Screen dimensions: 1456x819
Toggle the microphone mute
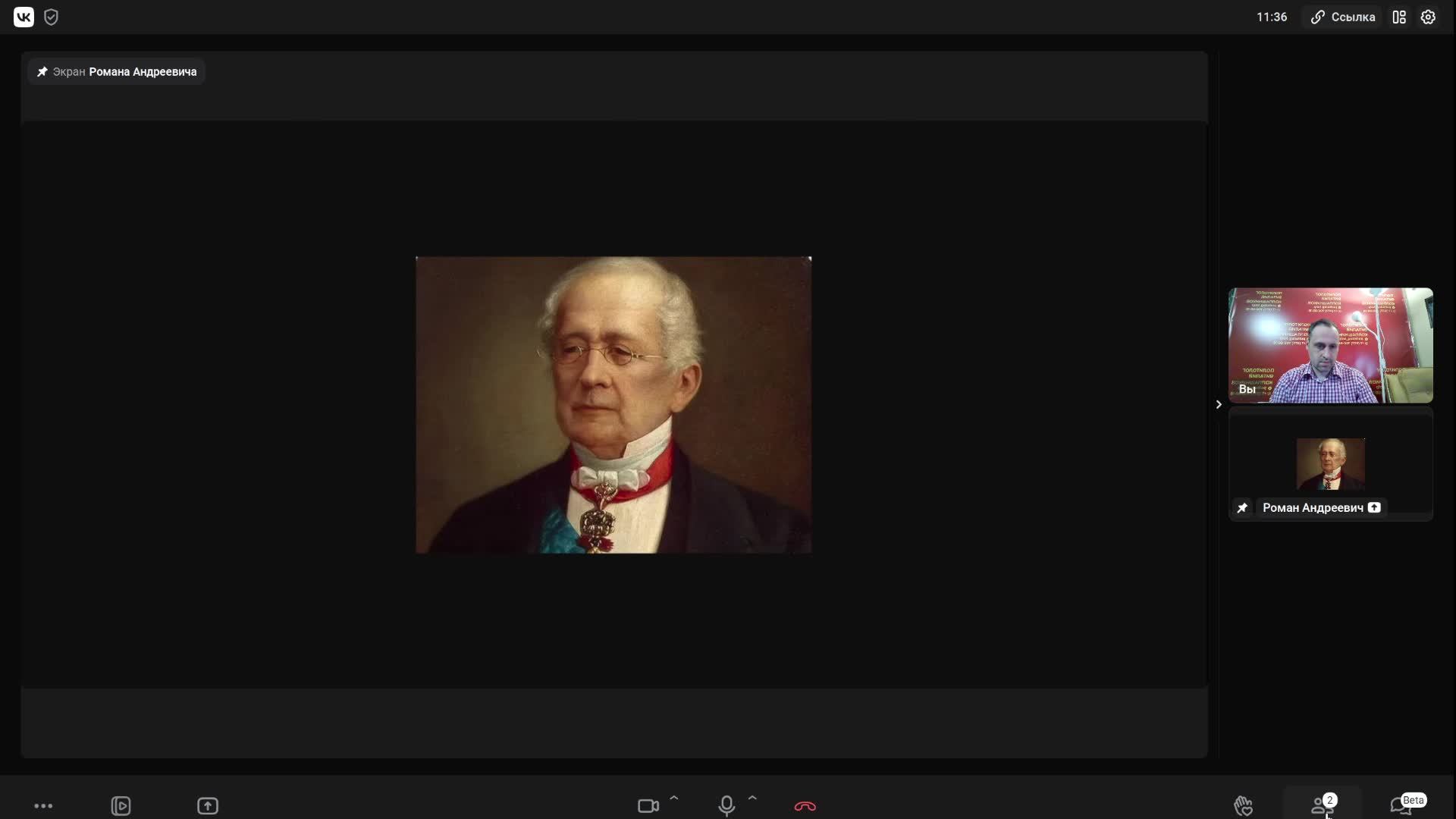(x=726, y=805)
